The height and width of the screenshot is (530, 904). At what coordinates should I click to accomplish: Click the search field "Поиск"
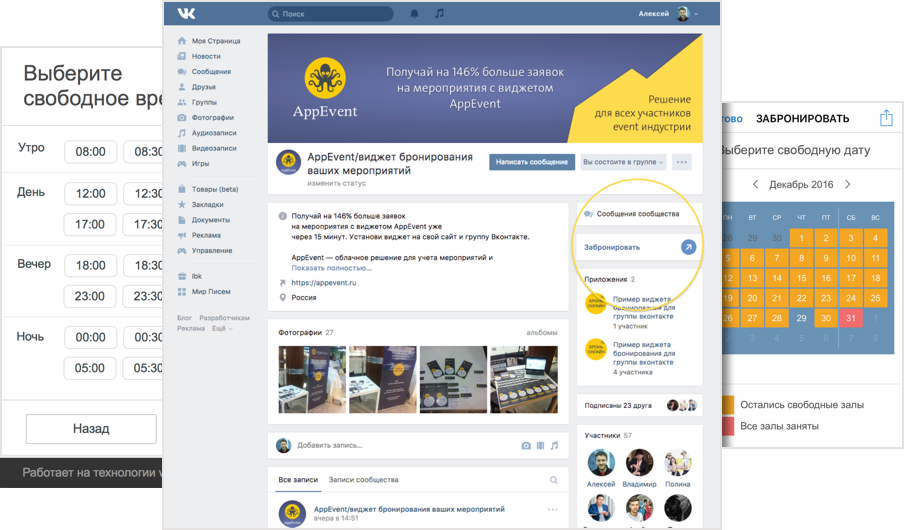[330, 13]
